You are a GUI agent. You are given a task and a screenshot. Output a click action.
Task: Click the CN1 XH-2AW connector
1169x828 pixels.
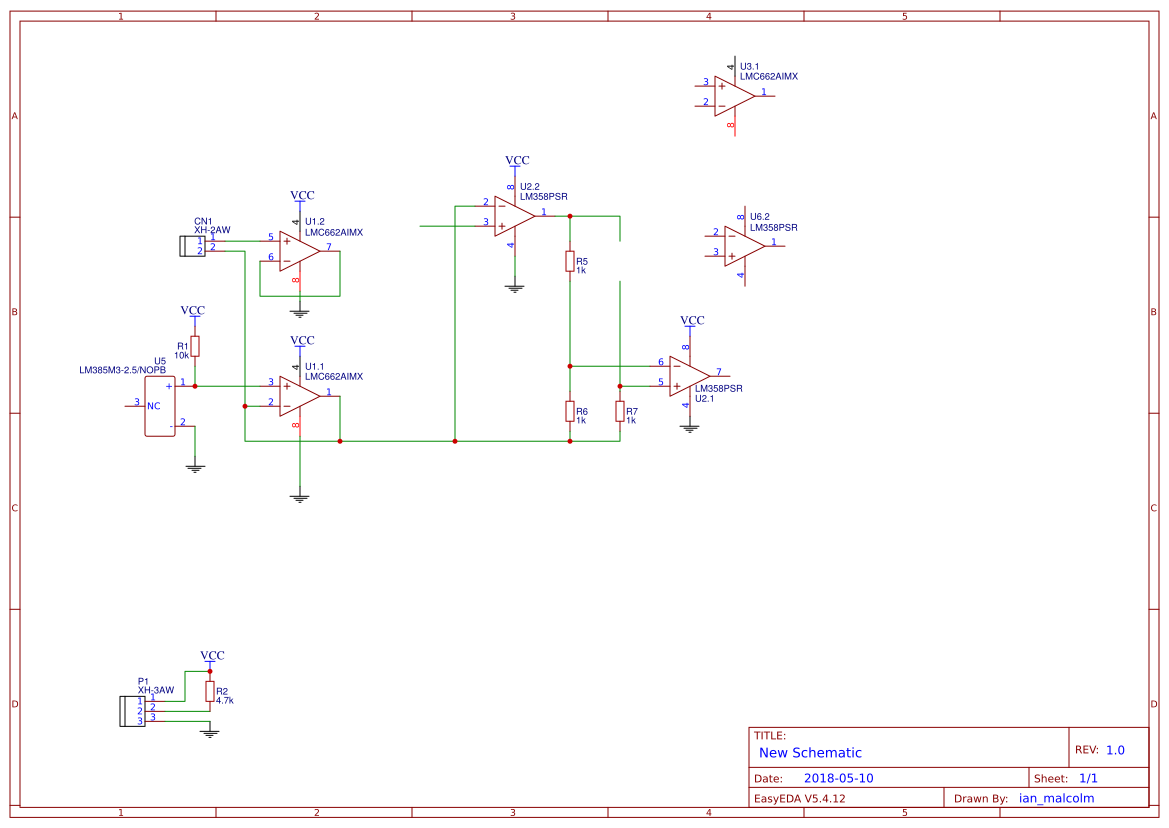[192, 245]
